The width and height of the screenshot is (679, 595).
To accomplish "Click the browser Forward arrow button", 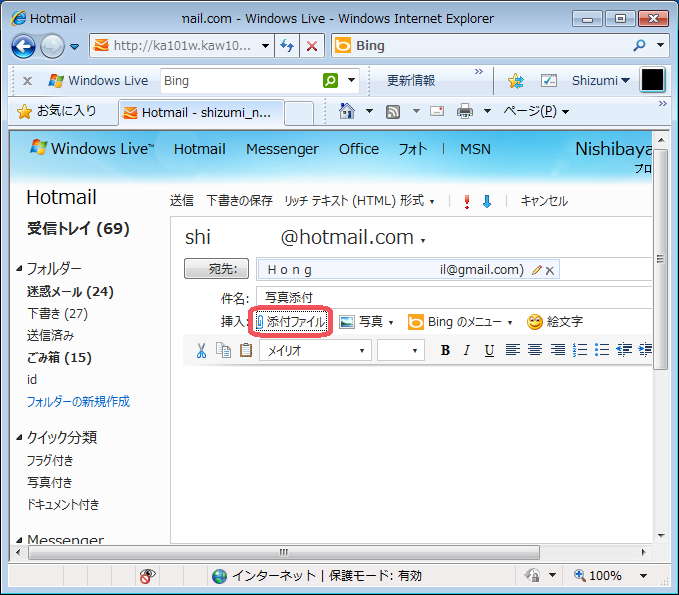I will [52, 46].
